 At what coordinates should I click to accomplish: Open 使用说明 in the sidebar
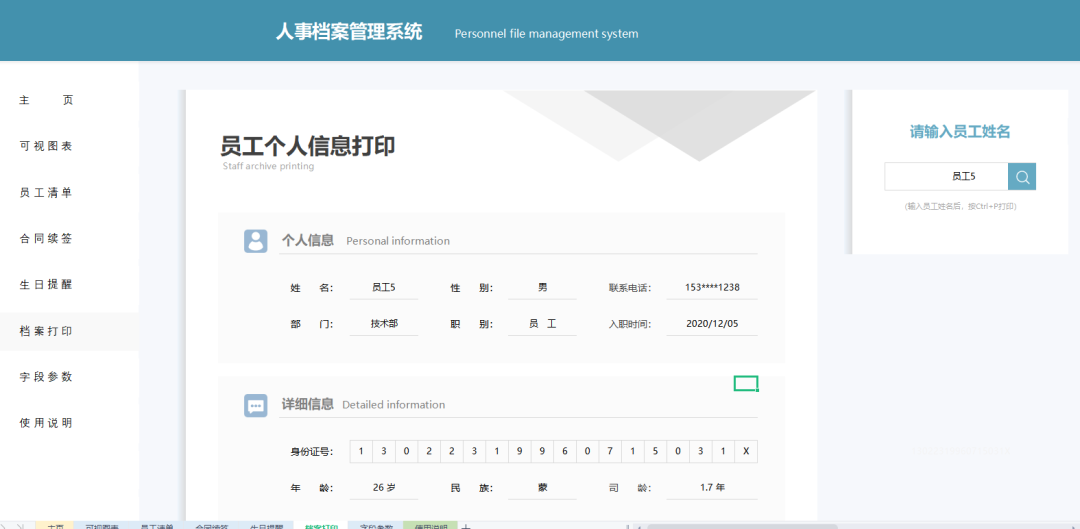click(x=46, y=424)
